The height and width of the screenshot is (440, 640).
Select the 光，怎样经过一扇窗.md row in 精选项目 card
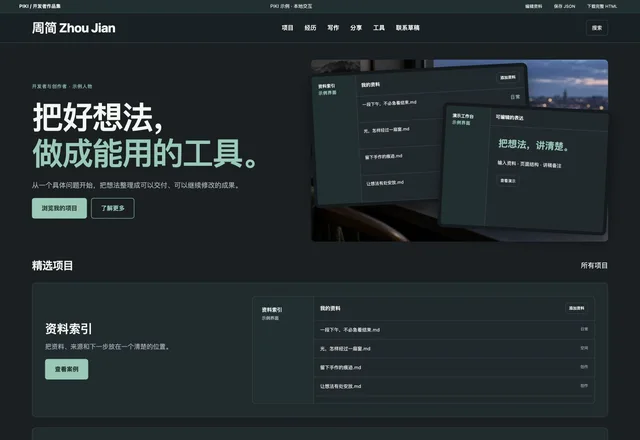454,349
